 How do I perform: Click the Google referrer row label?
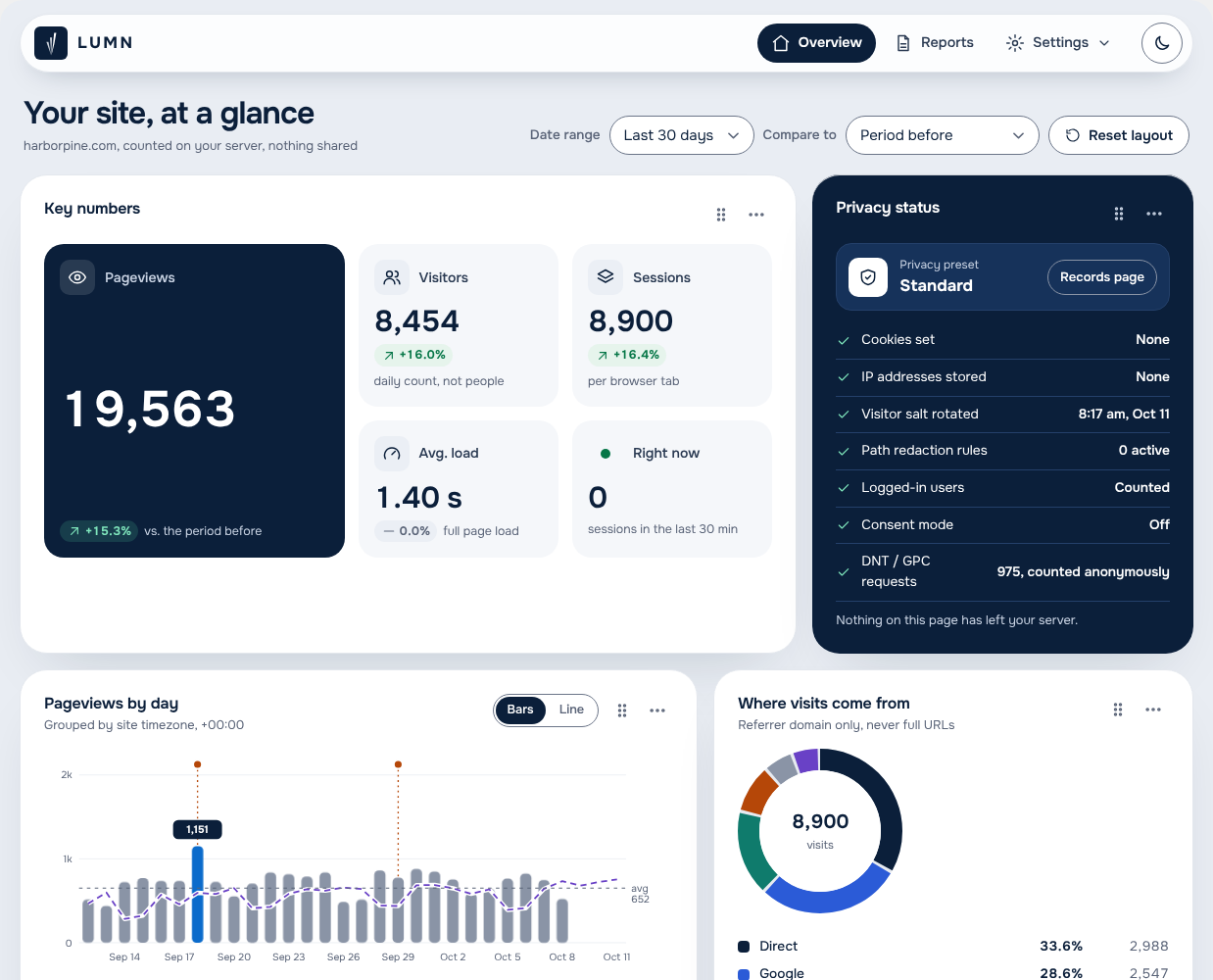(x=782, y=974)
